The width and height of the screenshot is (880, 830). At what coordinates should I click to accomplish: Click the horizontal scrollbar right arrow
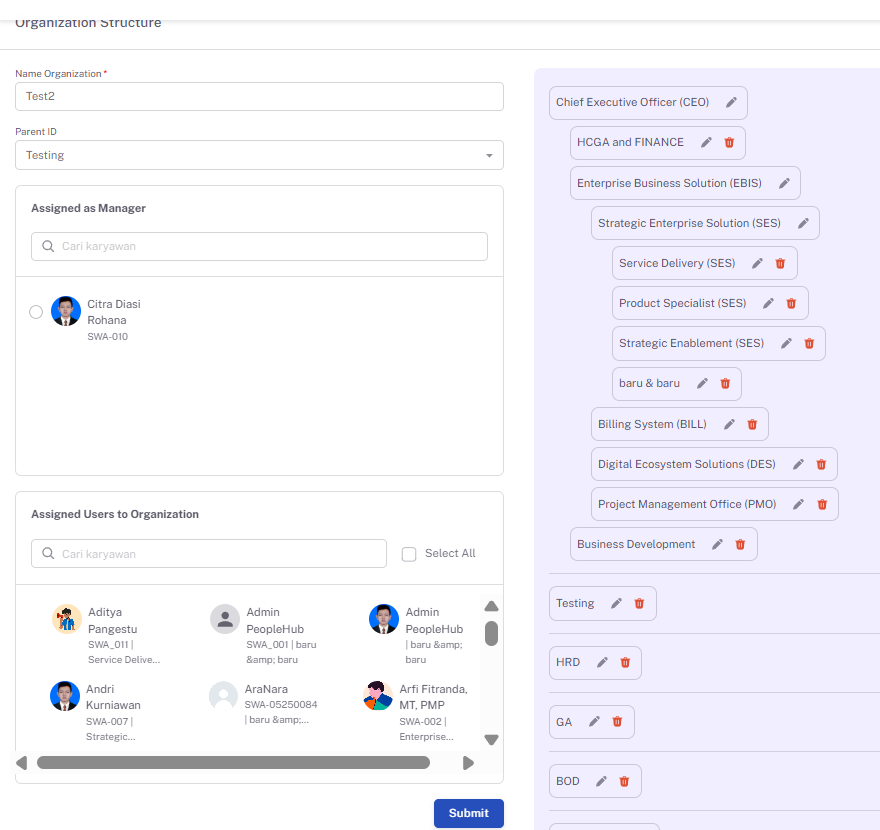pos(468,763)
